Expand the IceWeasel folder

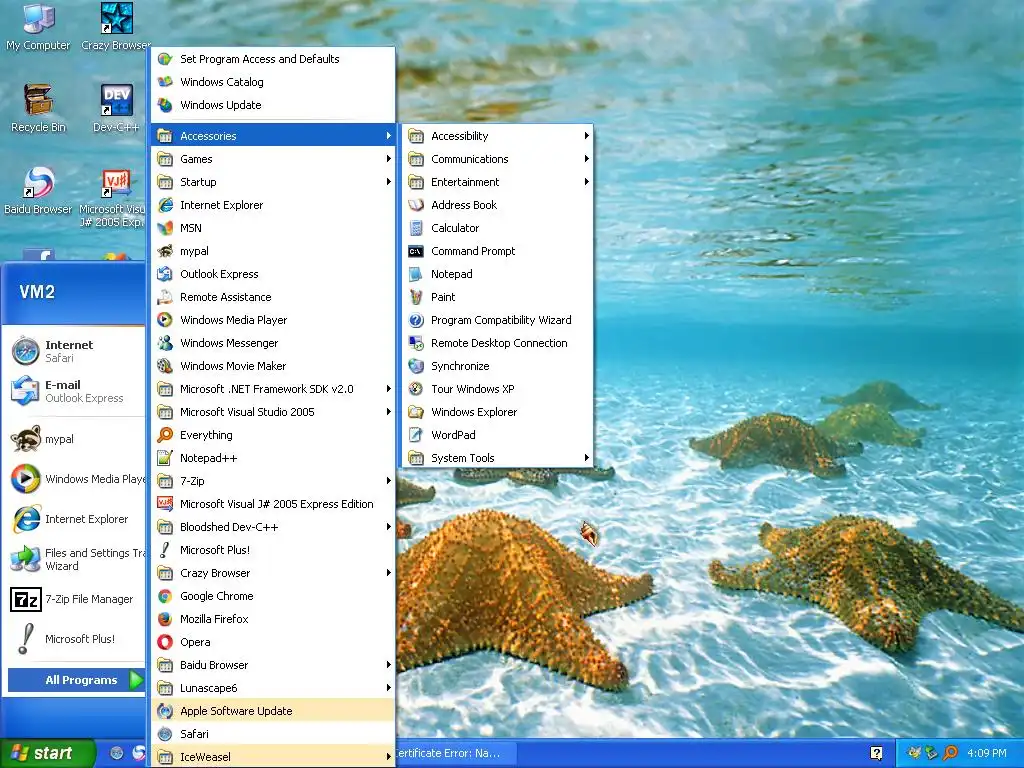[274, 757]
